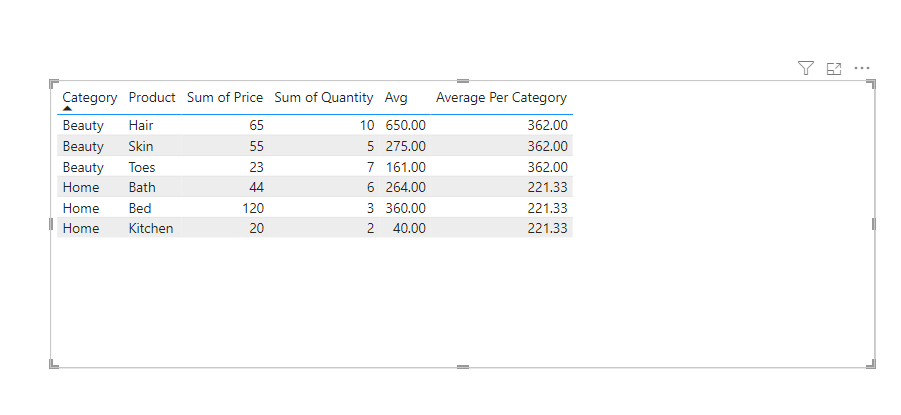
Task: Grab the top-left corner handle of the visual
Action: [x=53, y=84]
